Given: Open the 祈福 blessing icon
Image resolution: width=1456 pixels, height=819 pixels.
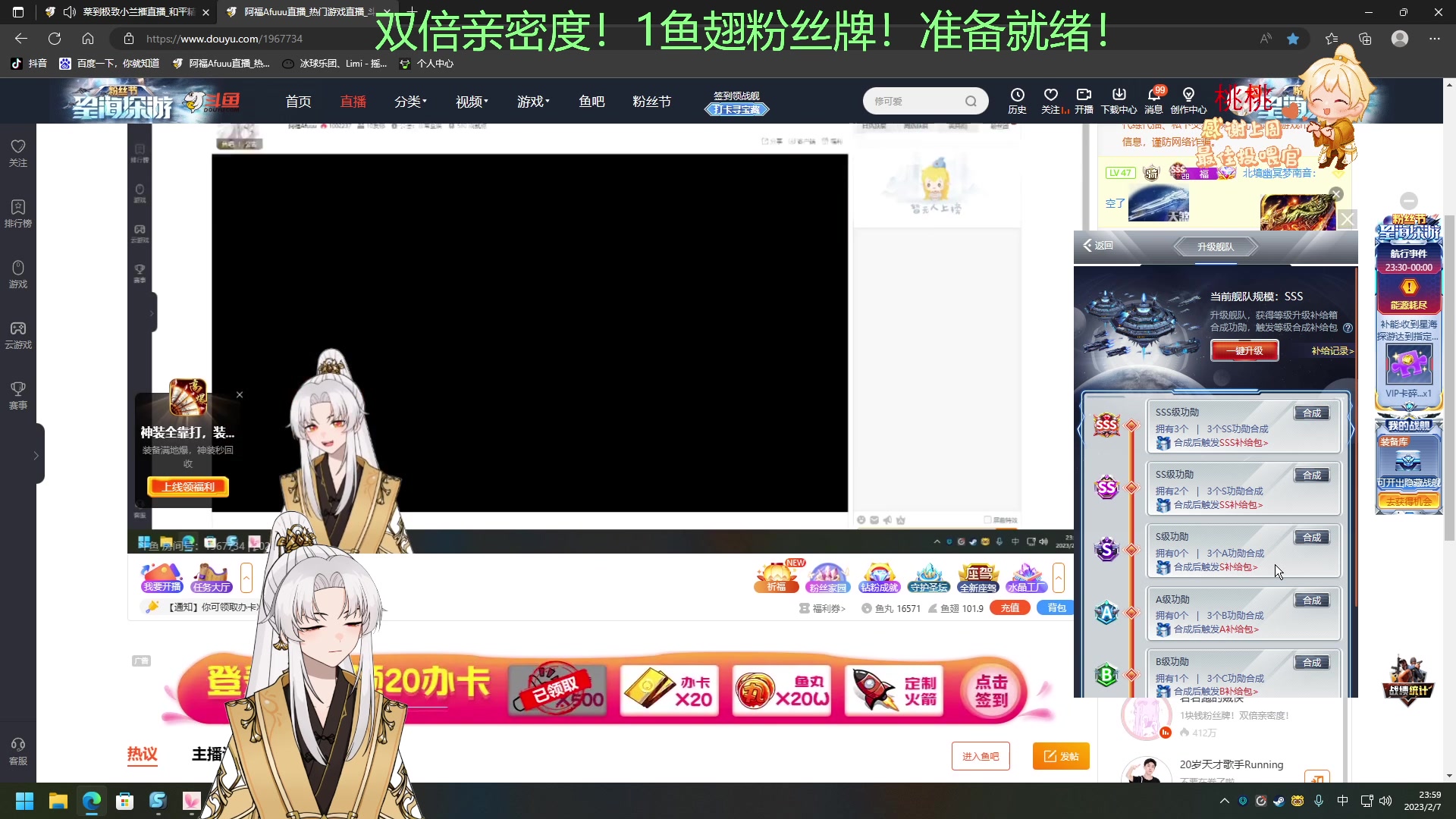Looking at the screenshot, I should pyautogui.click(x=777, y=578).
